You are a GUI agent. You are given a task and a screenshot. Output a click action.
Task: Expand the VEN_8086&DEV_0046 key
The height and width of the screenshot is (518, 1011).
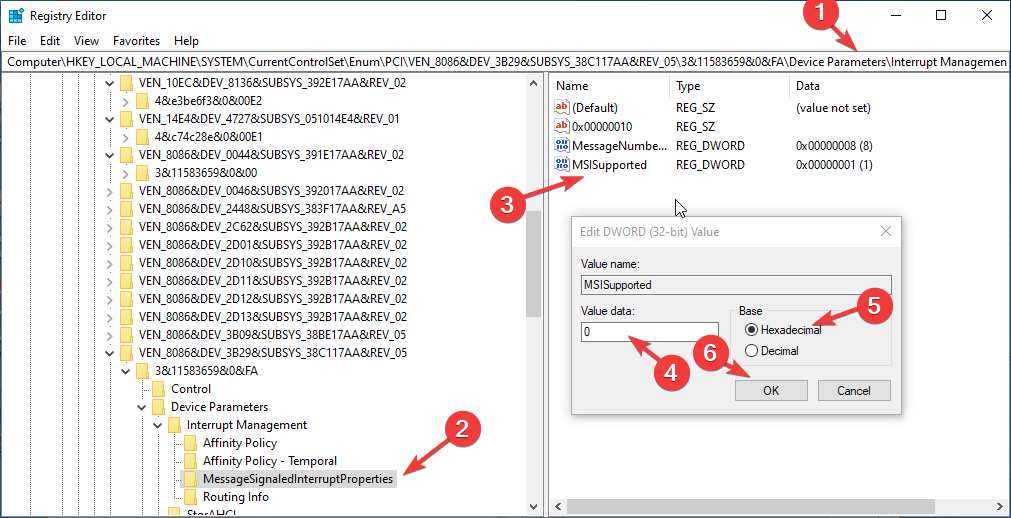pyautogui.click(x=109, y=191)
